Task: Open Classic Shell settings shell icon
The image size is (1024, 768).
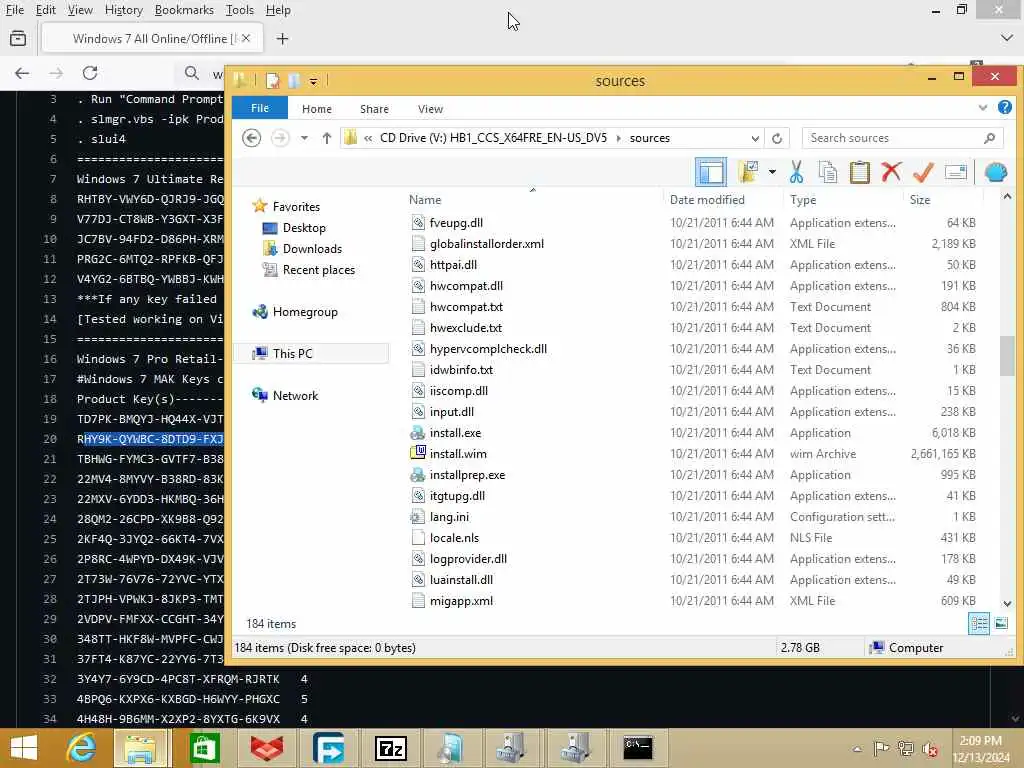Action: 995,172
